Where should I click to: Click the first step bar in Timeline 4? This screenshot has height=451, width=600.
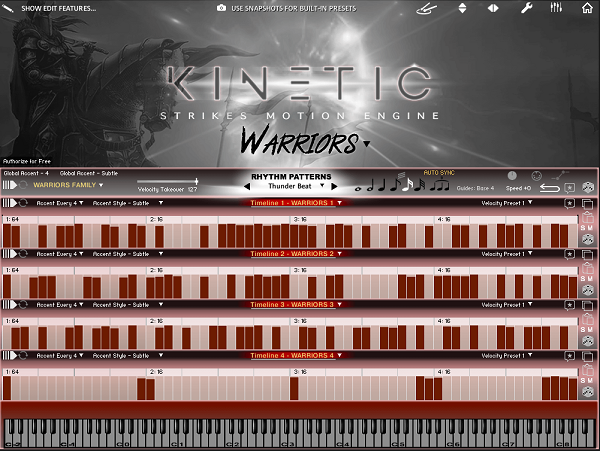coord(7,388)
